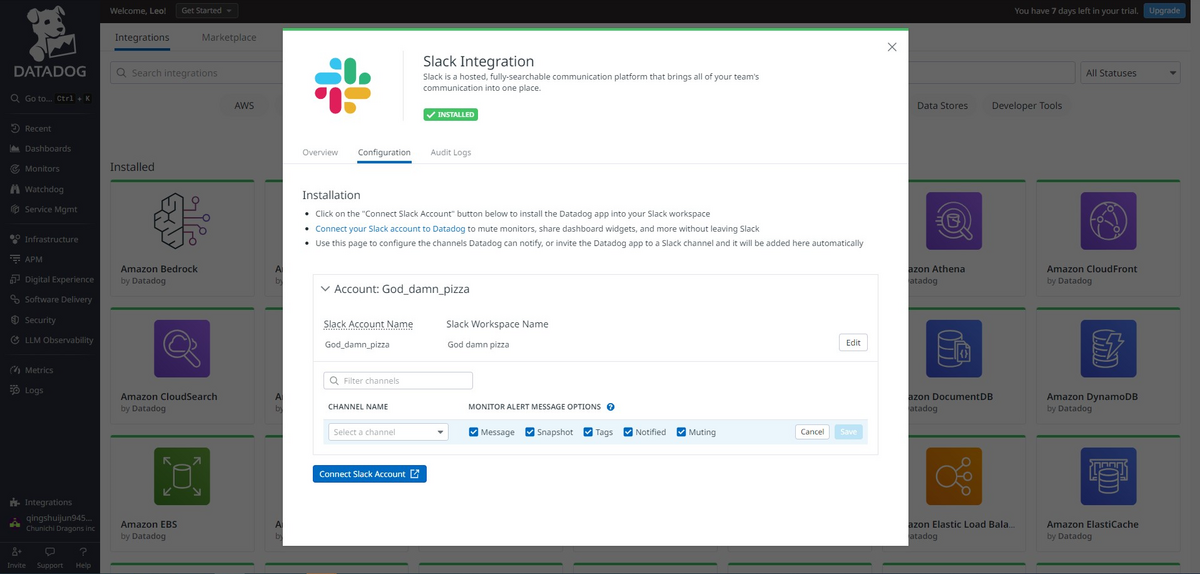1200x574 pixels.
Task: Toggle the Message checkbox
Action: coord(474,432)
